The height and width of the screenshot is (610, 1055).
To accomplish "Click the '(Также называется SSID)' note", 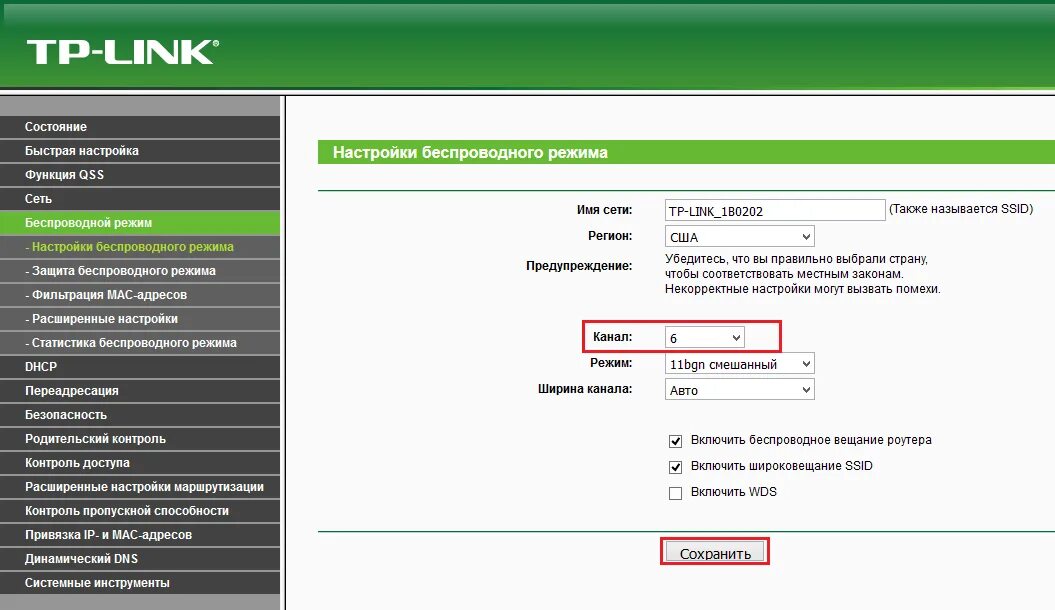I will [961, 209].
